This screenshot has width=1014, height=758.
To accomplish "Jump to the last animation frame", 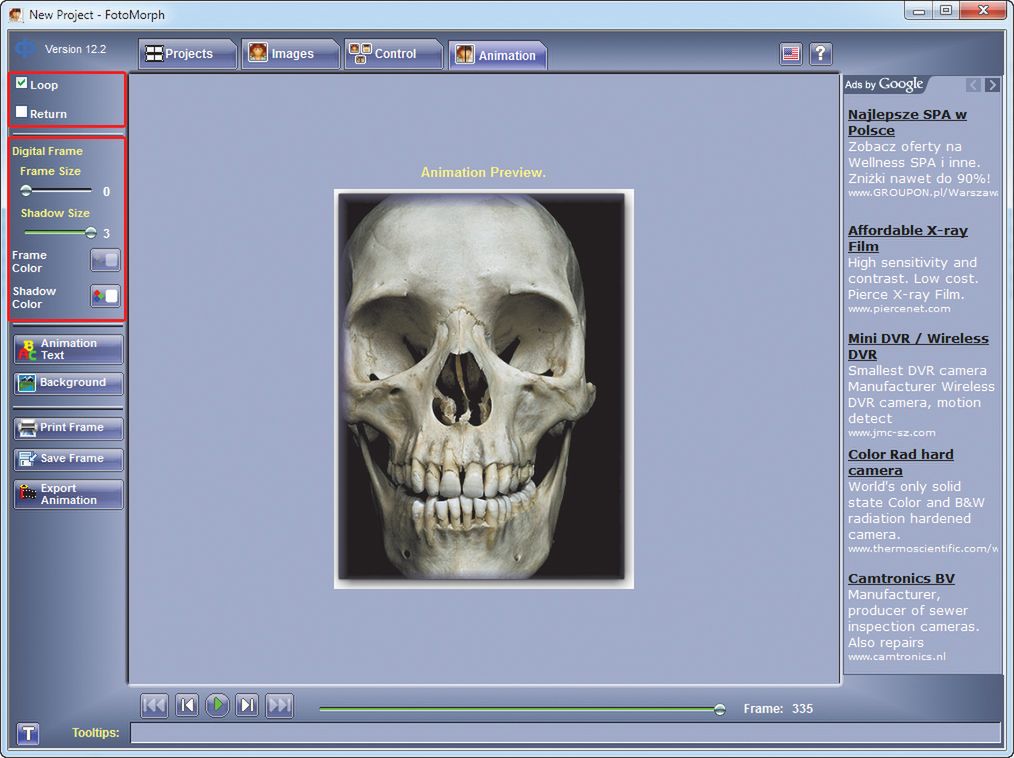I will [280, 706].
